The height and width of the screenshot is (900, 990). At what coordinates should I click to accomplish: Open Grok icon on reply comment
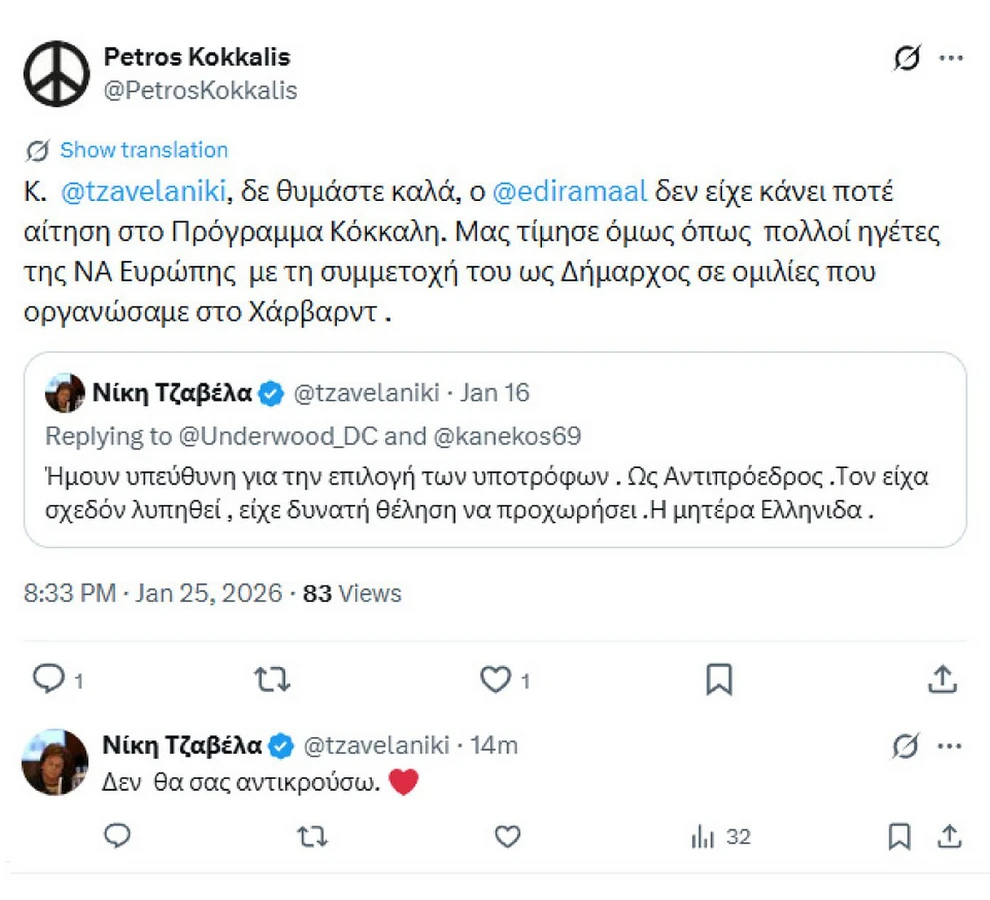pyautogui.click(x=907, y=745)
